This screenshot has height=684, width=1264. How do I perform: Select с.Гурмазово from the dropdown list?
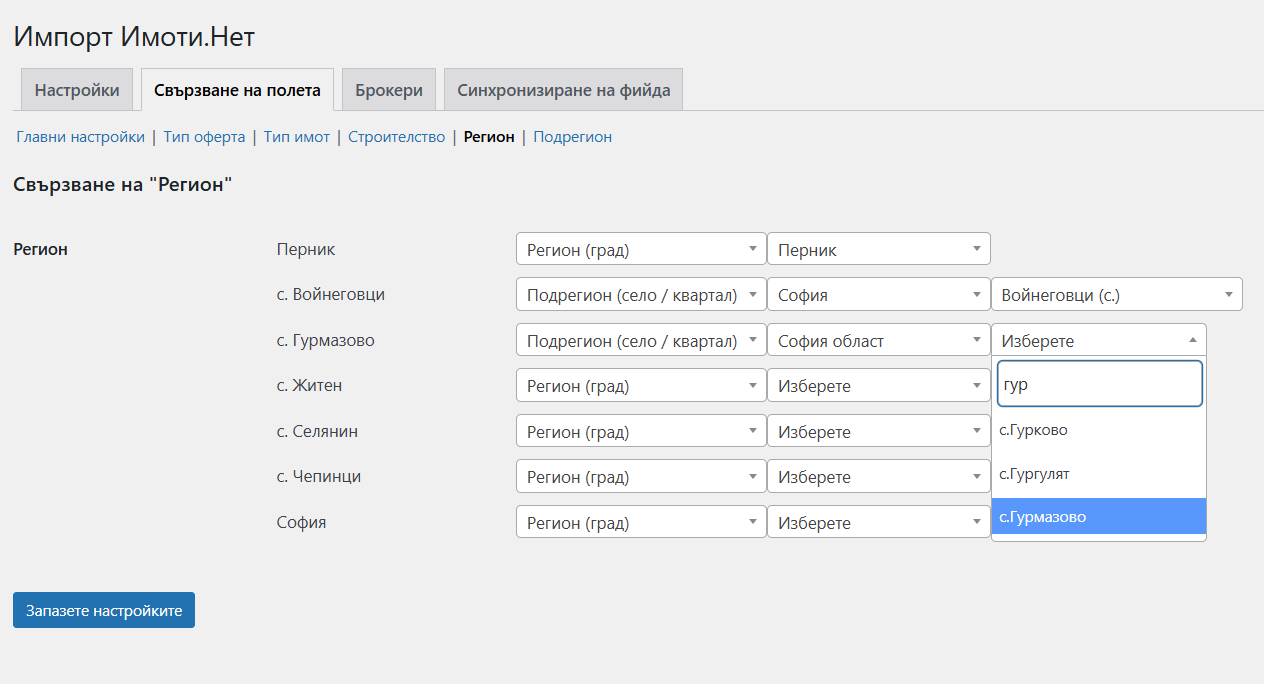point(1098,517)
